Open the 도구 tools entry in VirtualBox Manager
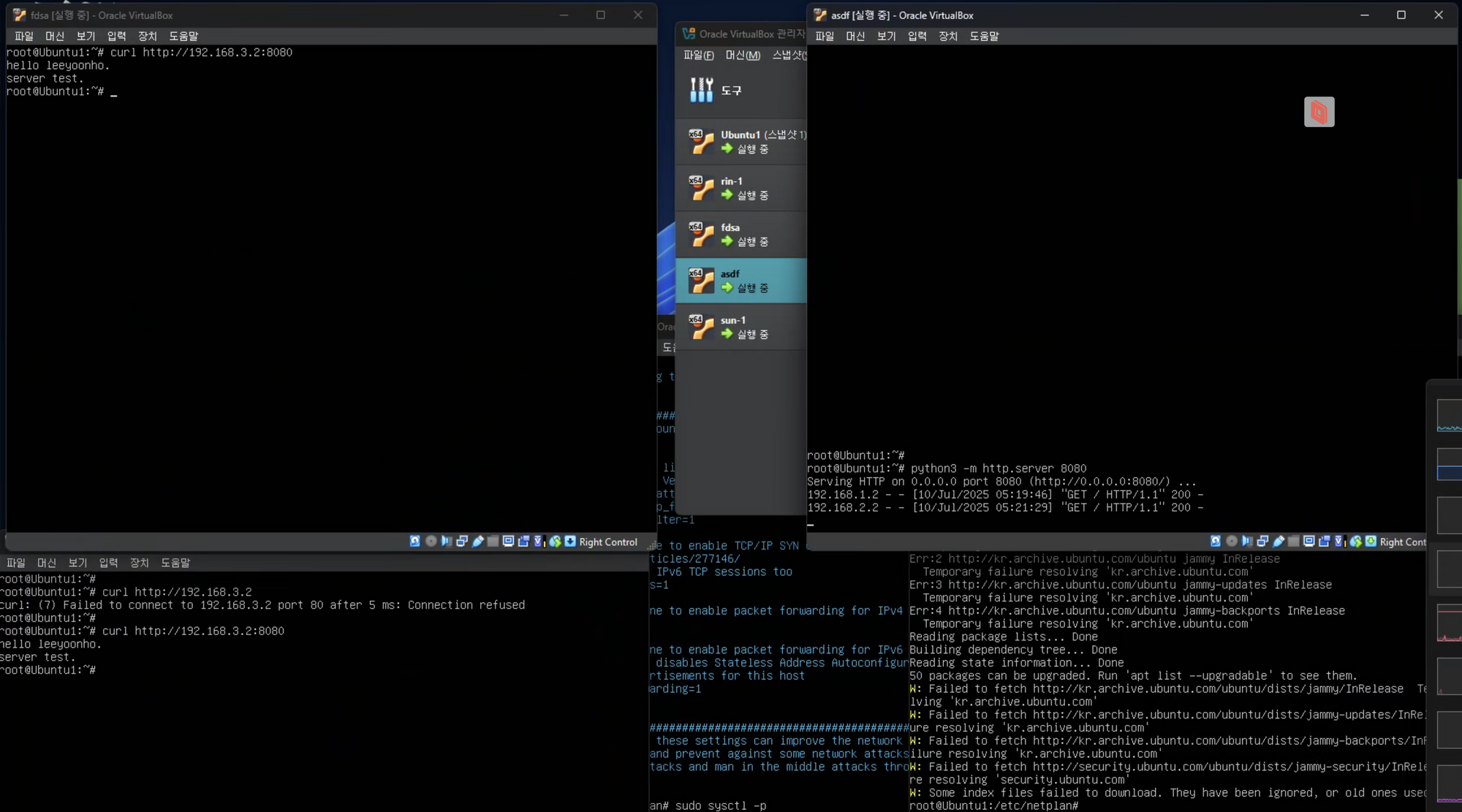This screenshot has width=1462, height=812. [731, 91]
